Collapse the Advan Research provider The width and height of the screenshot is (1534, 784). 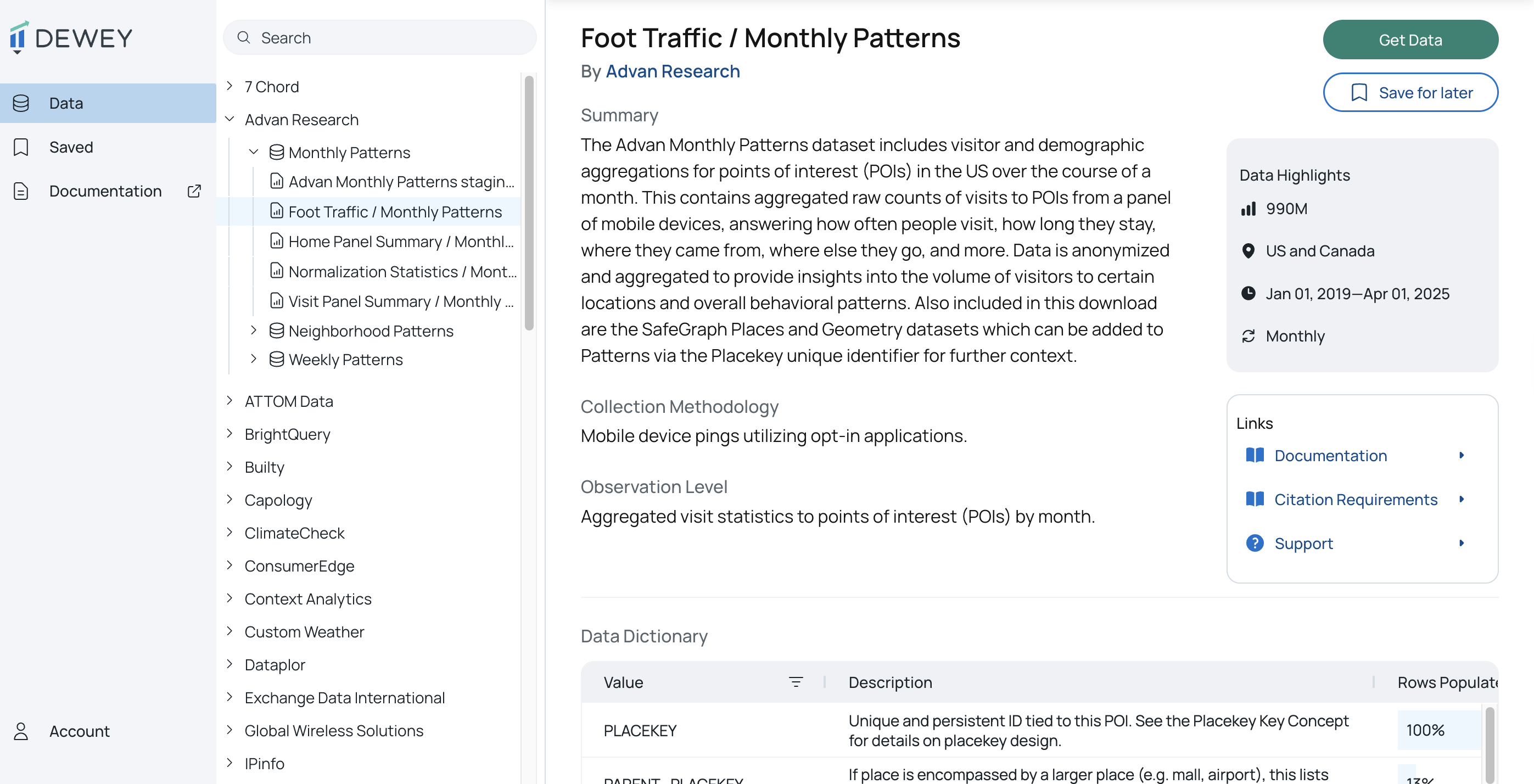230,119
